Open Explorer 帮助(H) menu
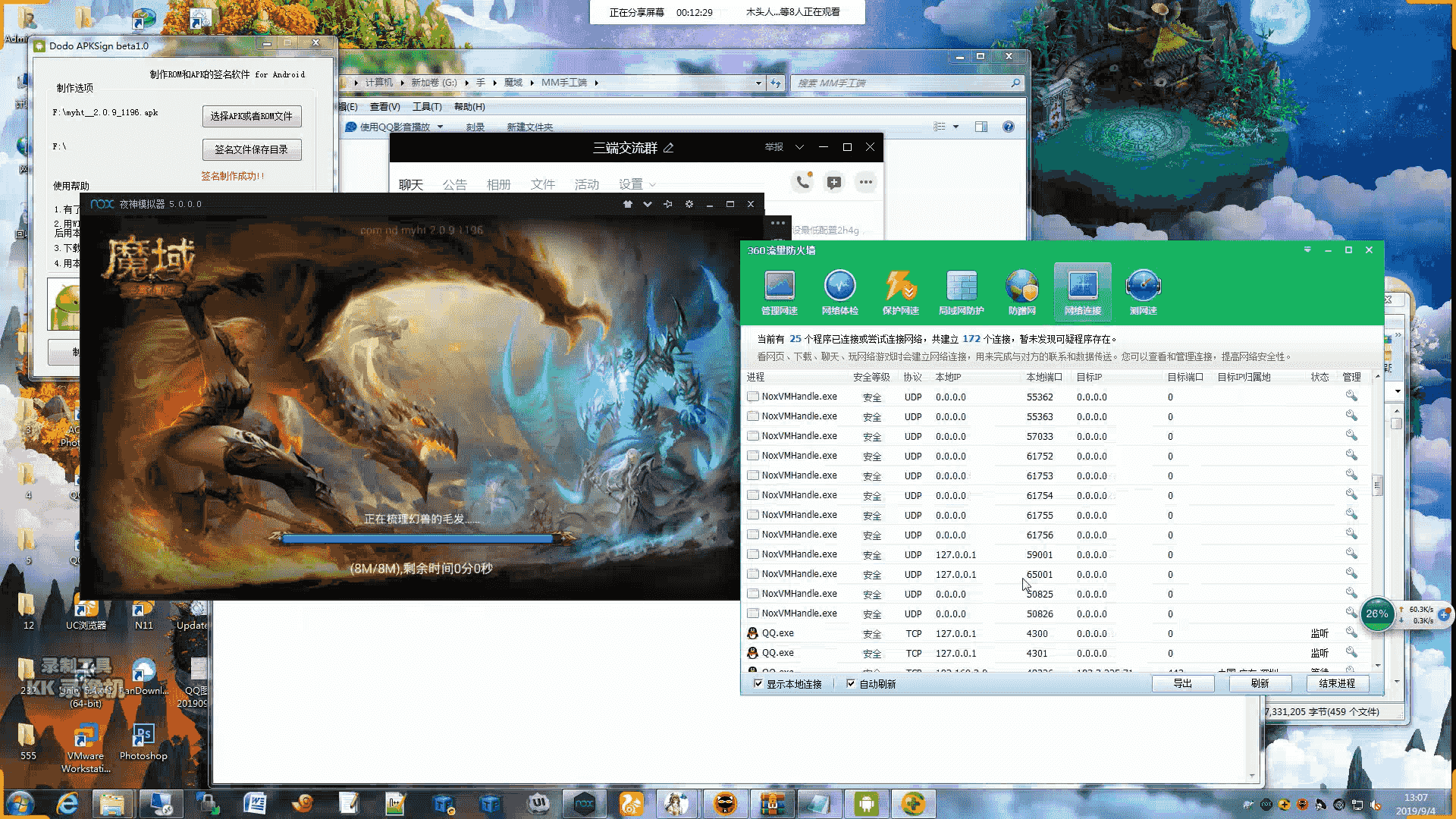The width and height of the screenshot is (1456, 819). click(469, 107)
